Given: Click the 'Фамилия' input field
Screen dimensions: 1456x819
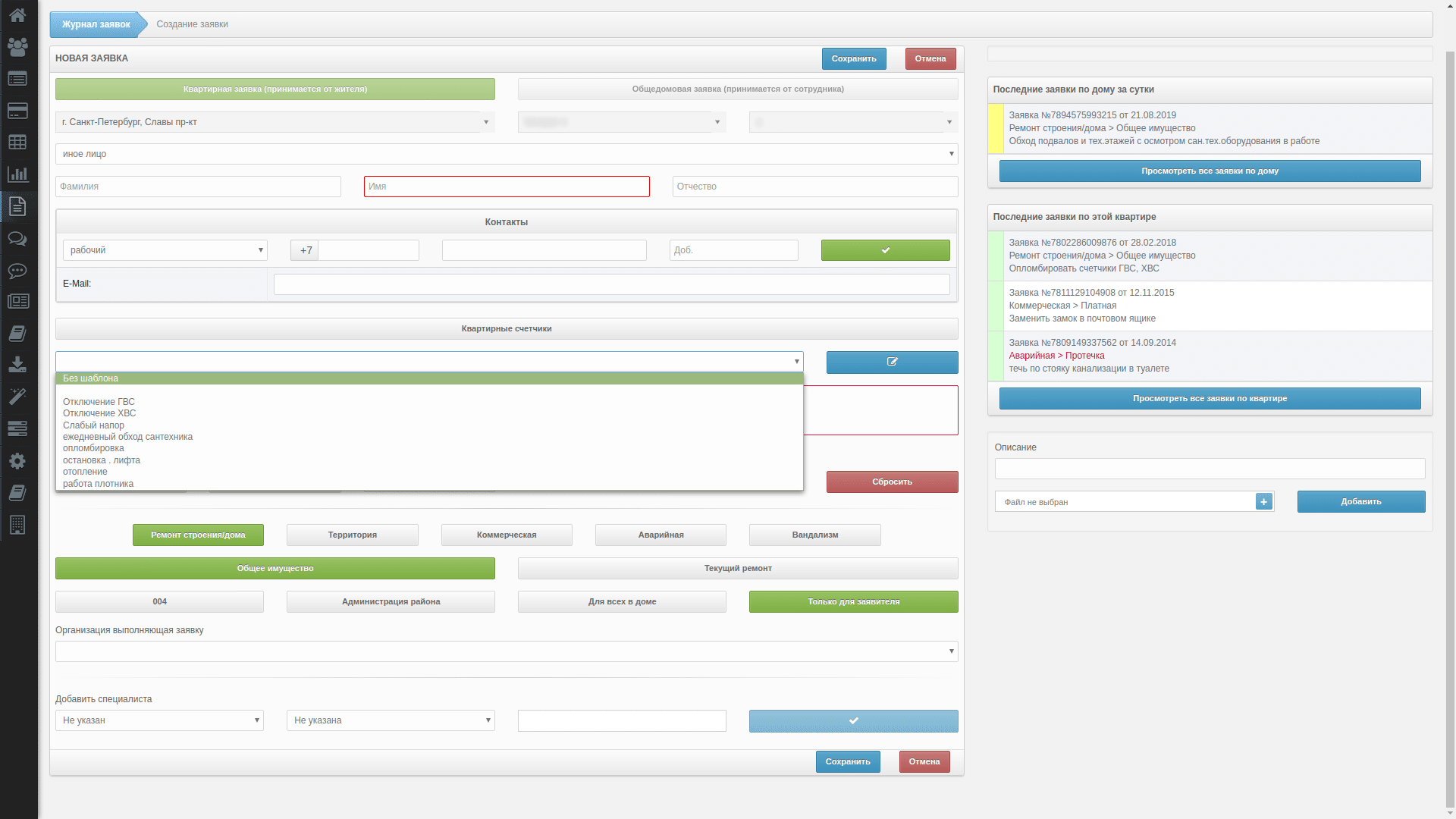Looking at the screenshot, I should [198, 187].
